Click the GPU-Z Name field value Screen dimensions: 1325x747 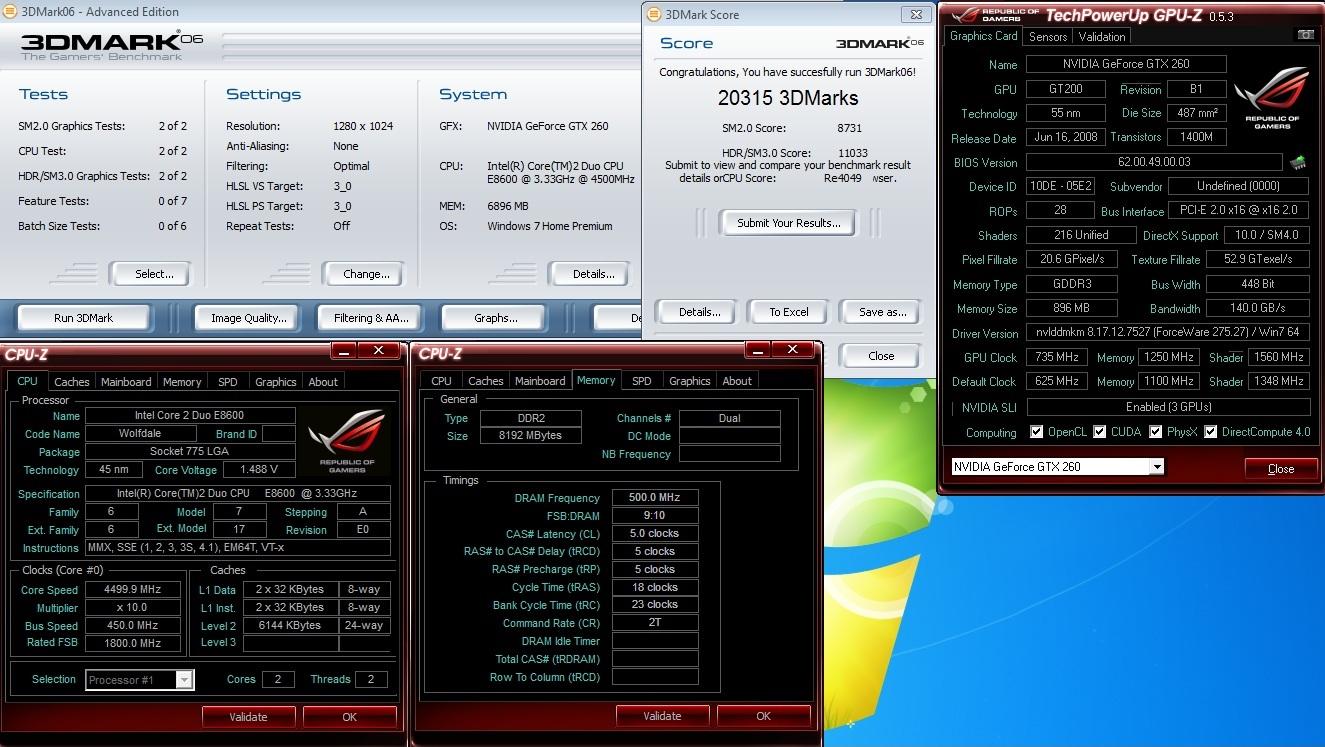click(1126, 64)
